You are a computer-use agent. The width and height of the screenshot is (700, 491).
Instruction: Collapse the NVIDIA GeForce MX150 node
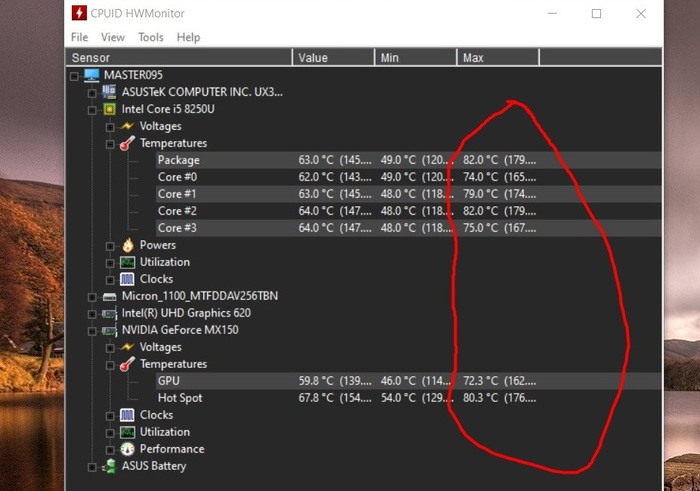[92, 331]
